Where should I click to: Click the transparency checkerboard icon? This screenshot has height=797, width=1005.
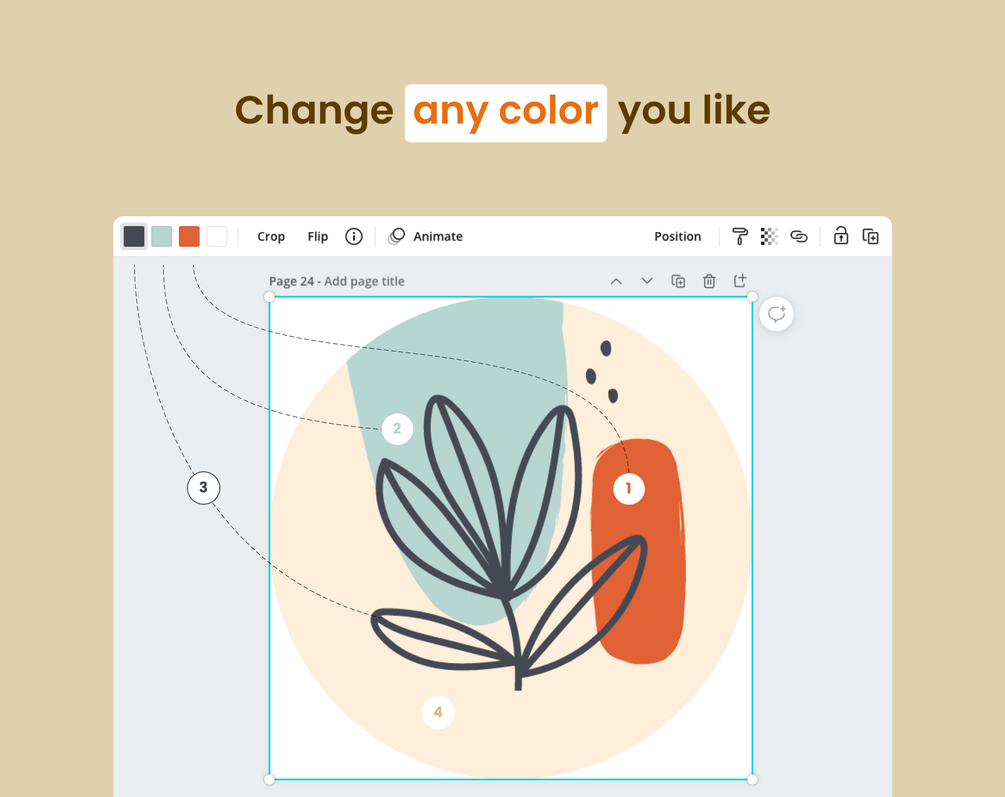tap(769, 237)
